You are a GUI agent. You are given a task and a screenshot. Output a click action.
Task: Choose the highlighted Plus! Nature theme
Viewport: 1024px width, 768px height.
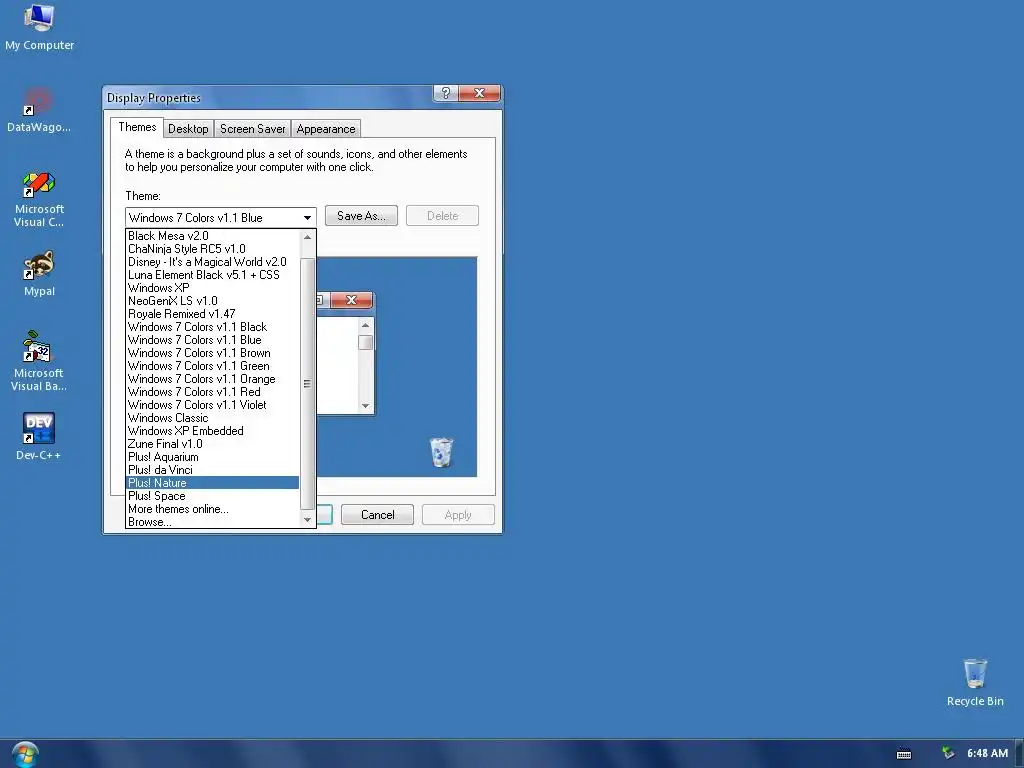212,483
